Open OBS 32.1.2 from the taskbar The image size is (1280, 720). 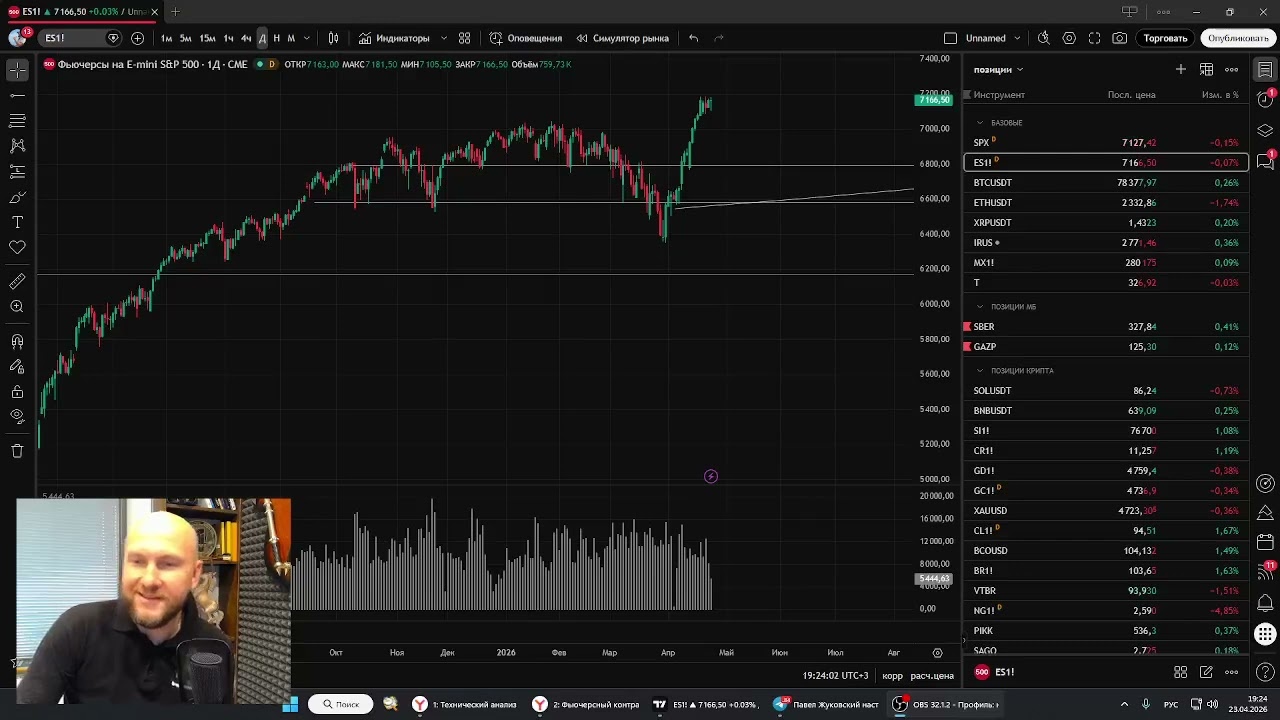point(945,704)
